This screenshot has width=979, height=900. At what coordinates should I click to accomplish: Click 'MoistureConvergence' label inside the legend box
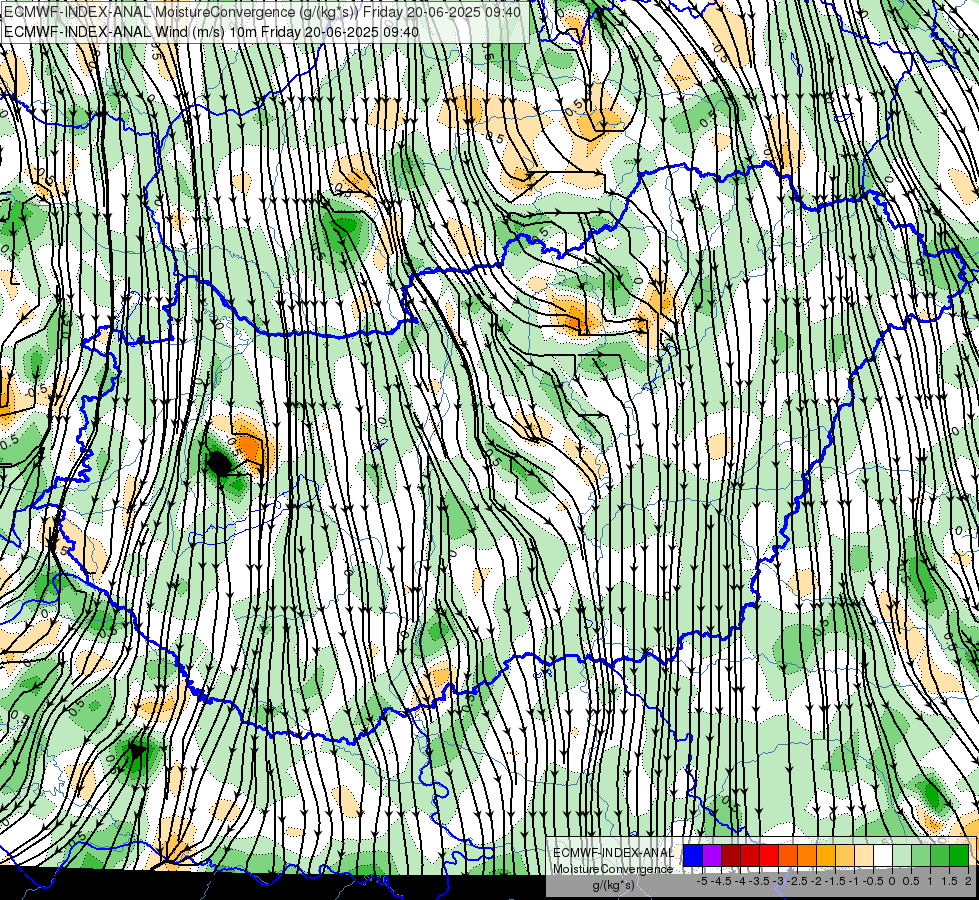coord(613,869)
